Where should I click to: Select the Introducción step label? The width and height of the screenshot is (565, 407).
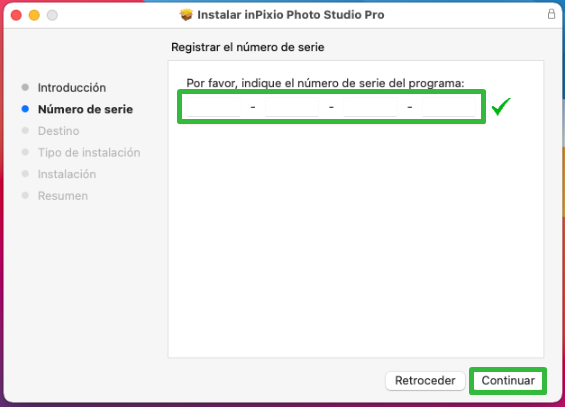pos(72,88)
